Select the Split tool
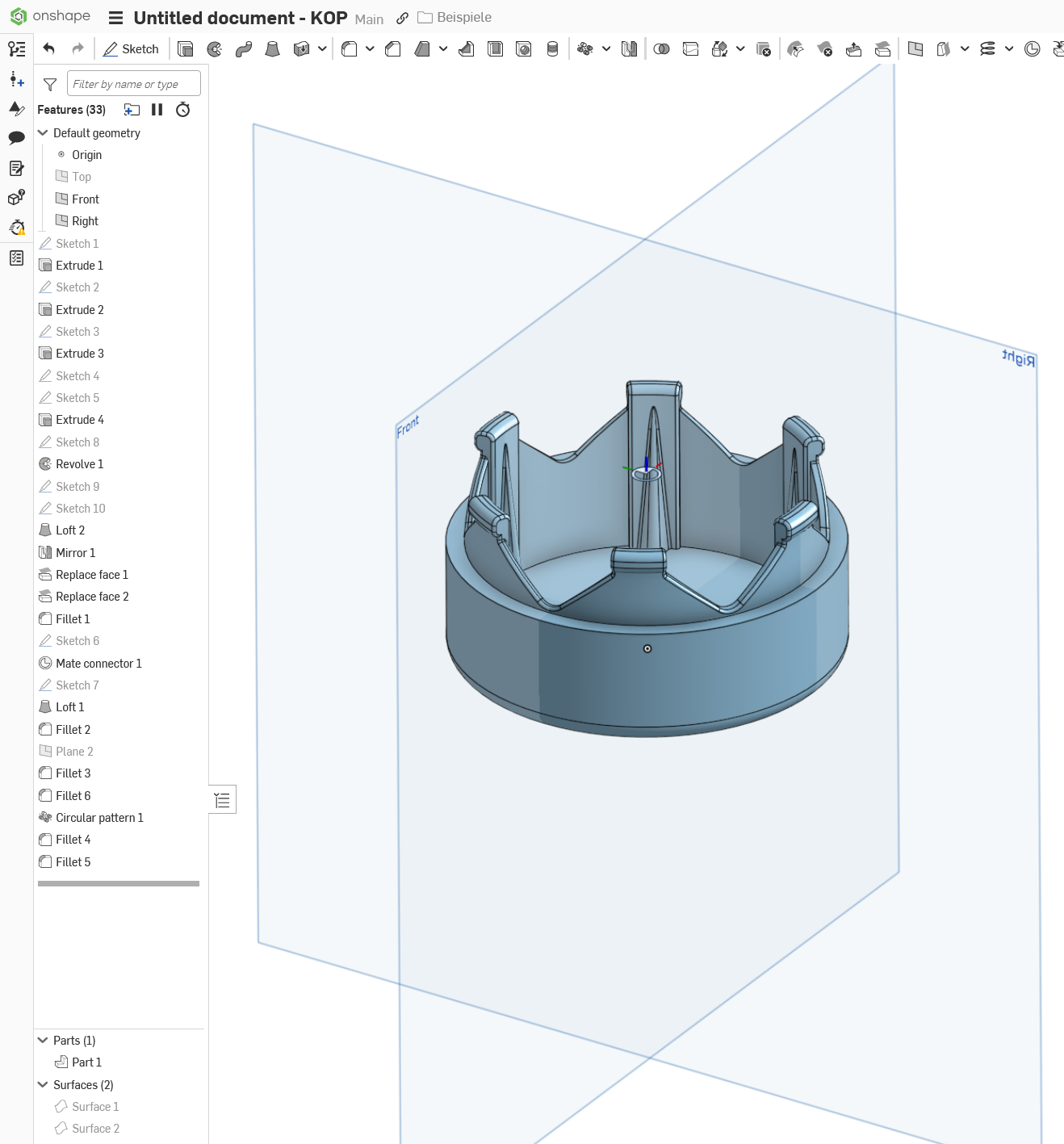1064x1144 pixels. coord(691,49)
